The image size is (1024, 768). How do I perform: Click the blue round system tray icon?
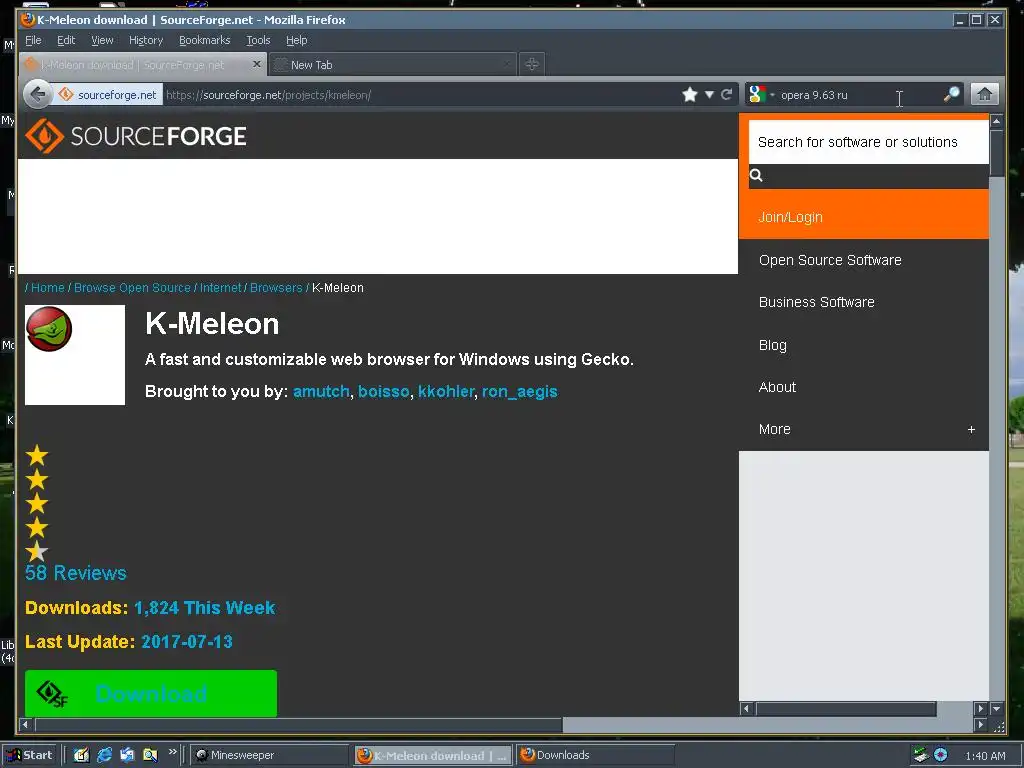940,755
